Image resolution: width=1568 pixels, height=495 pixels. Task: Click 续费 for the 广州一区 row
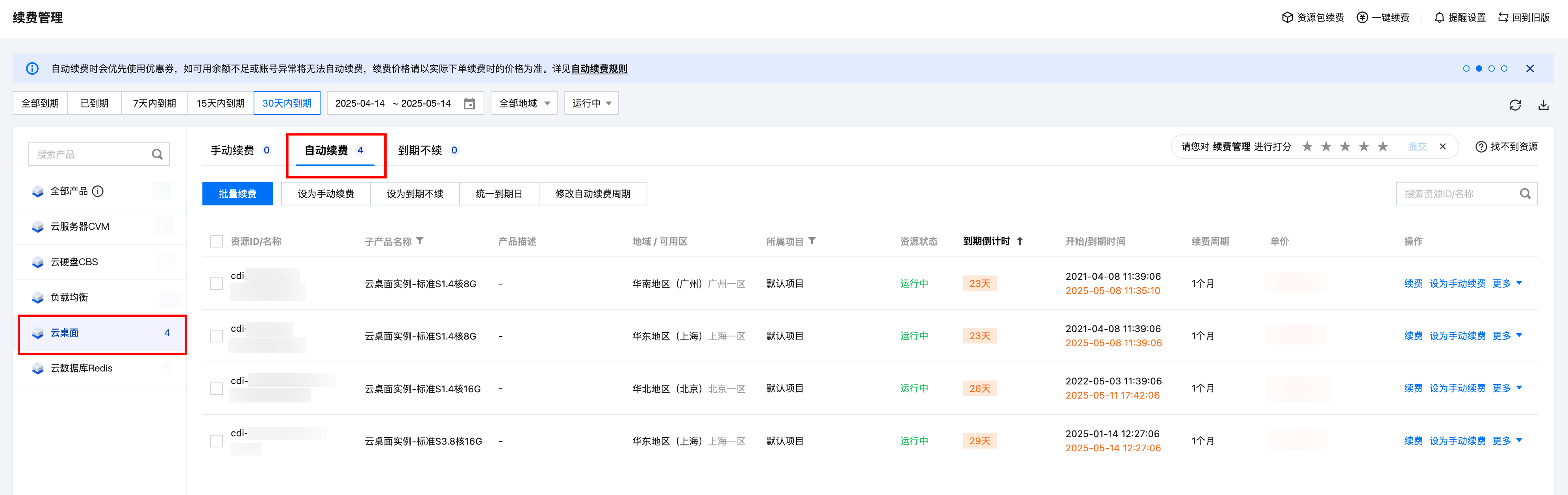click(x=1413, y=283)
